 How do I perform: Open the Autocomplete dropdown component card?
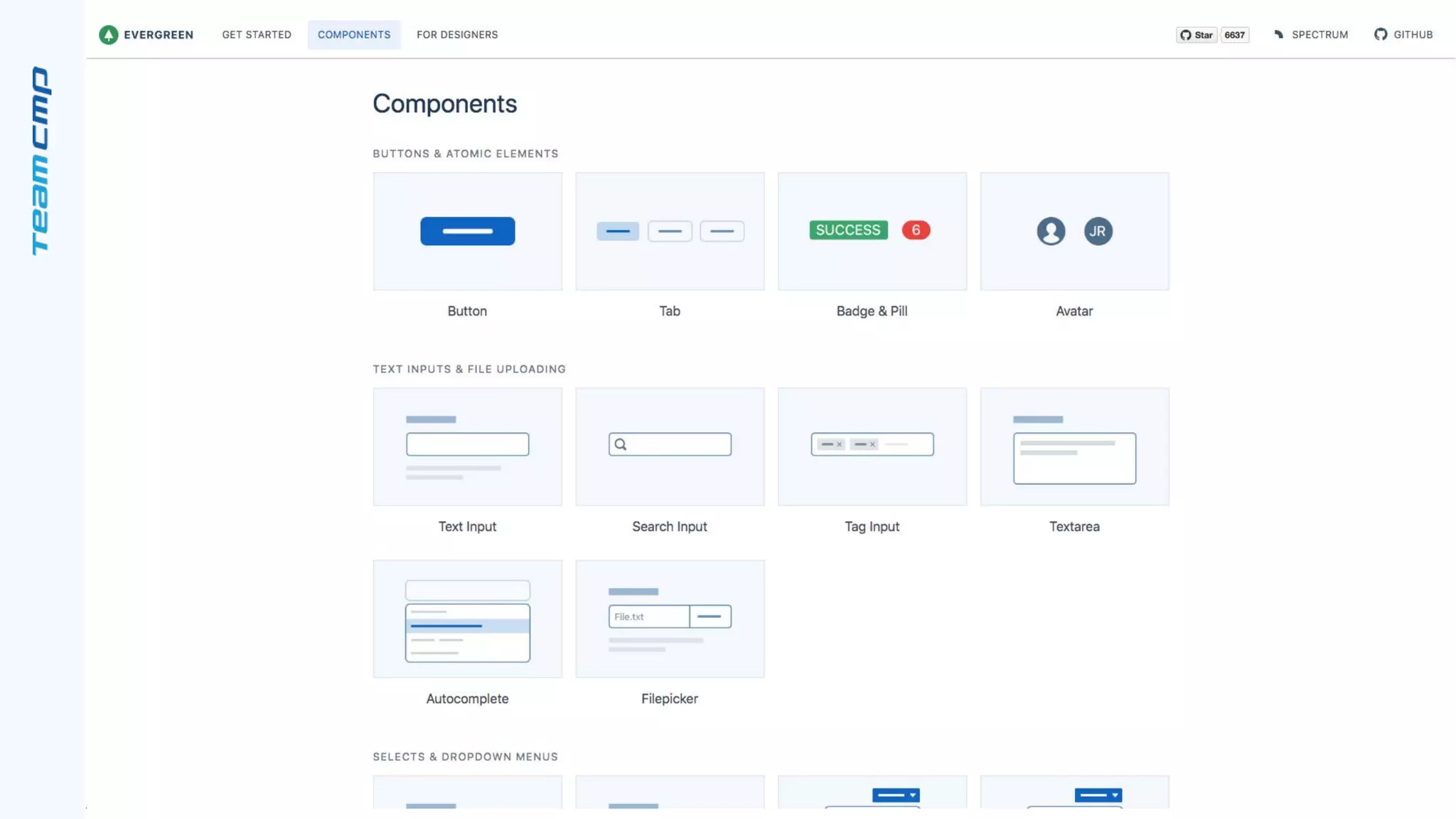(x=467, y=619)
